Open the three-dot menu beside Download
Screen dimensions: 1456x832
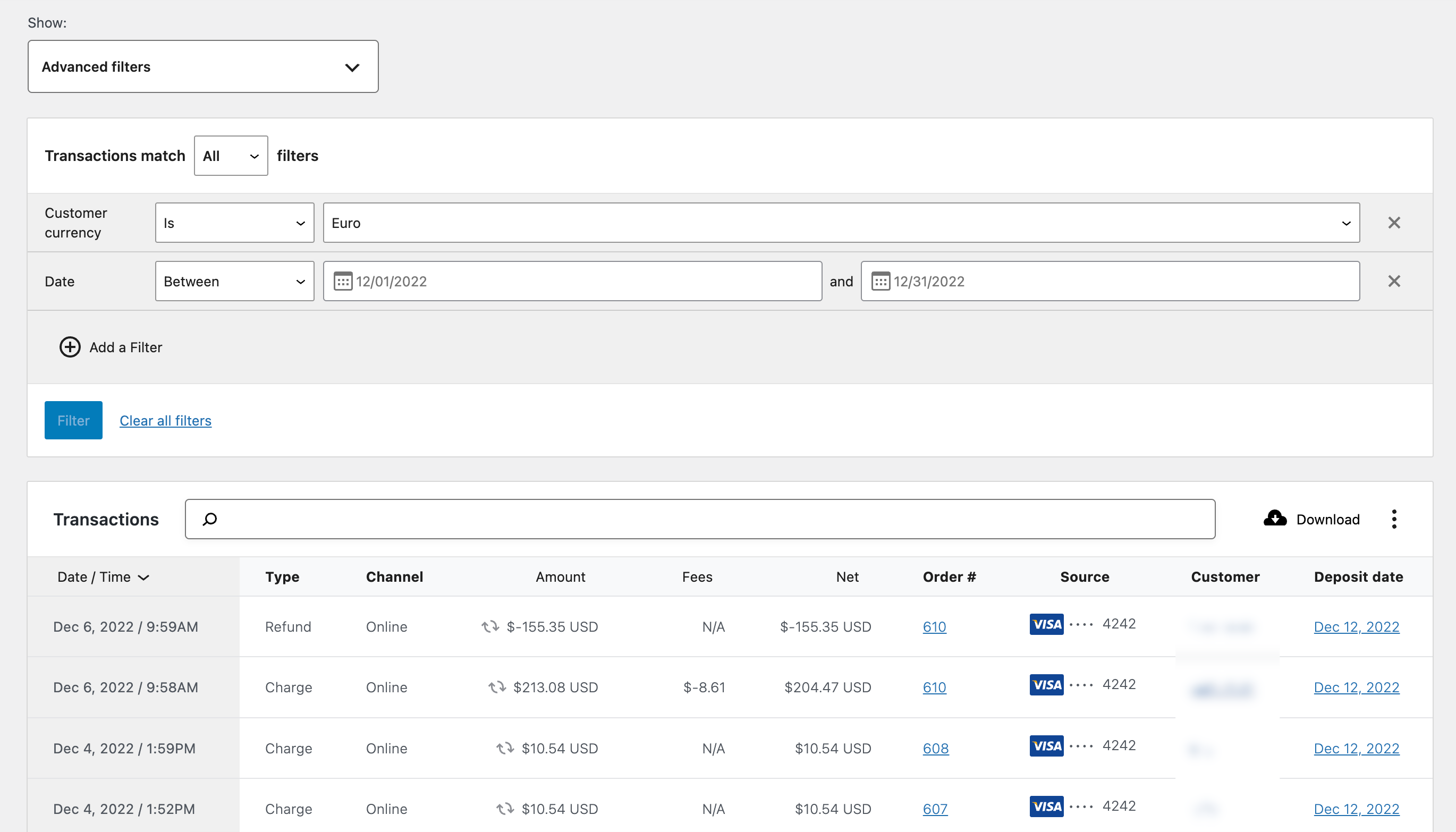point(1394,519)
